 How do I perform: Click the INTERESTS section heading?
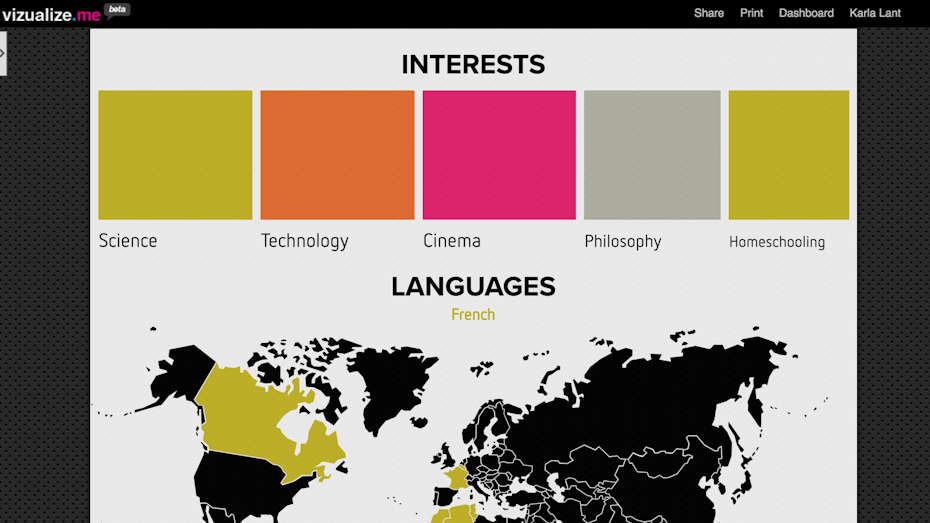pos(473,65)
